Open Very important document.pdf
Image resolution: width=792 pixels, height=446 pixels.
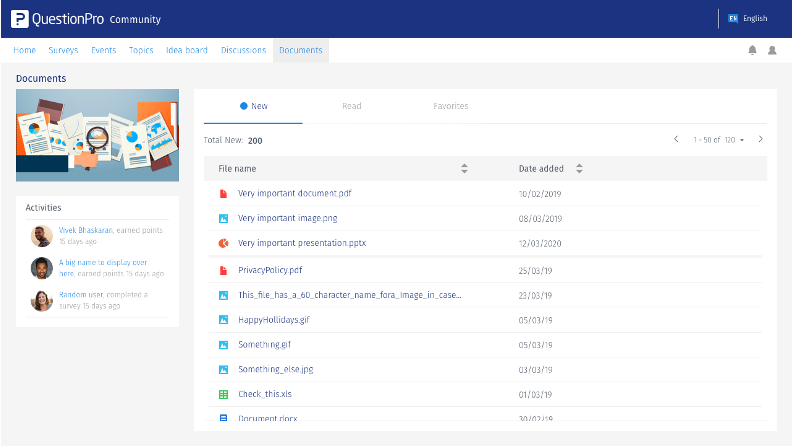(294, 193)
